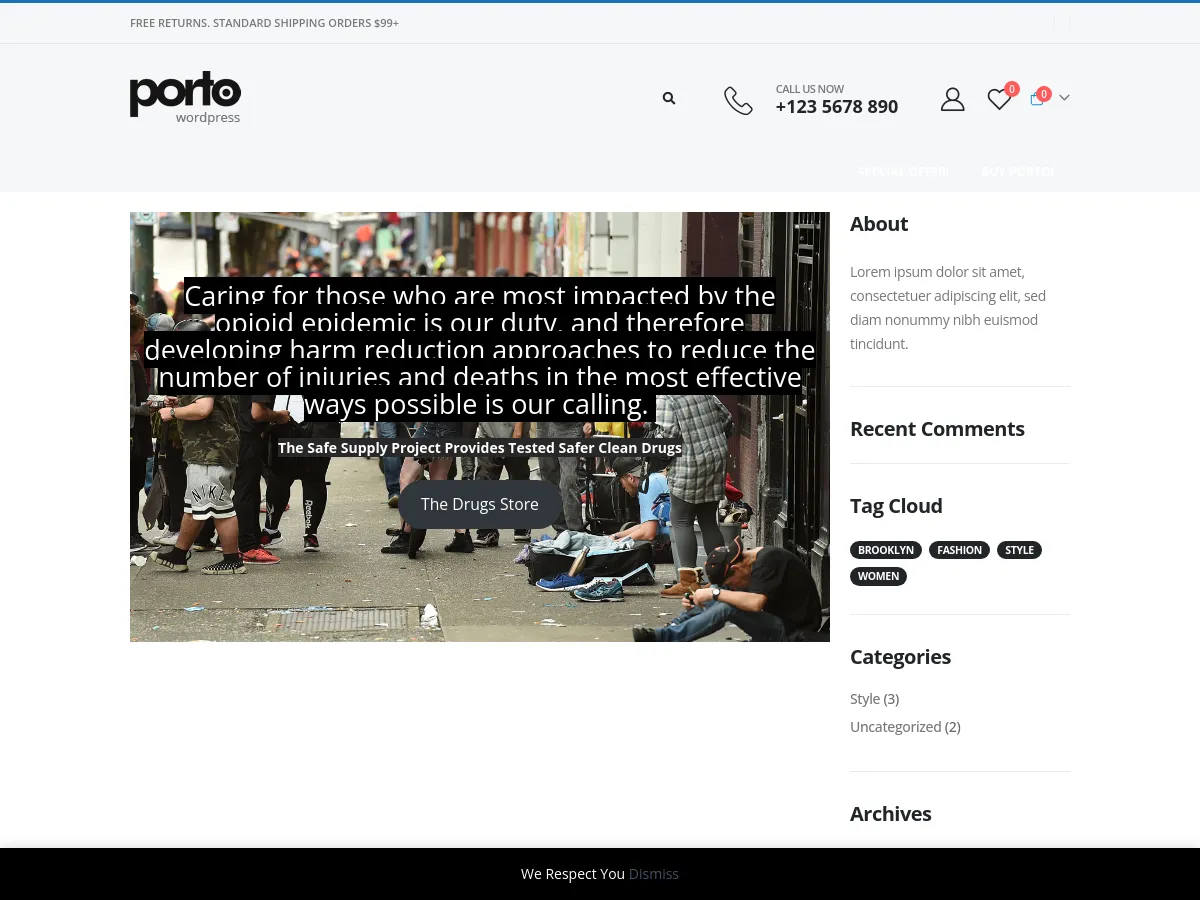Open the wishlist via the heart icon
The height and width of the screenshot is (900, 1200).
pos(998,98)
